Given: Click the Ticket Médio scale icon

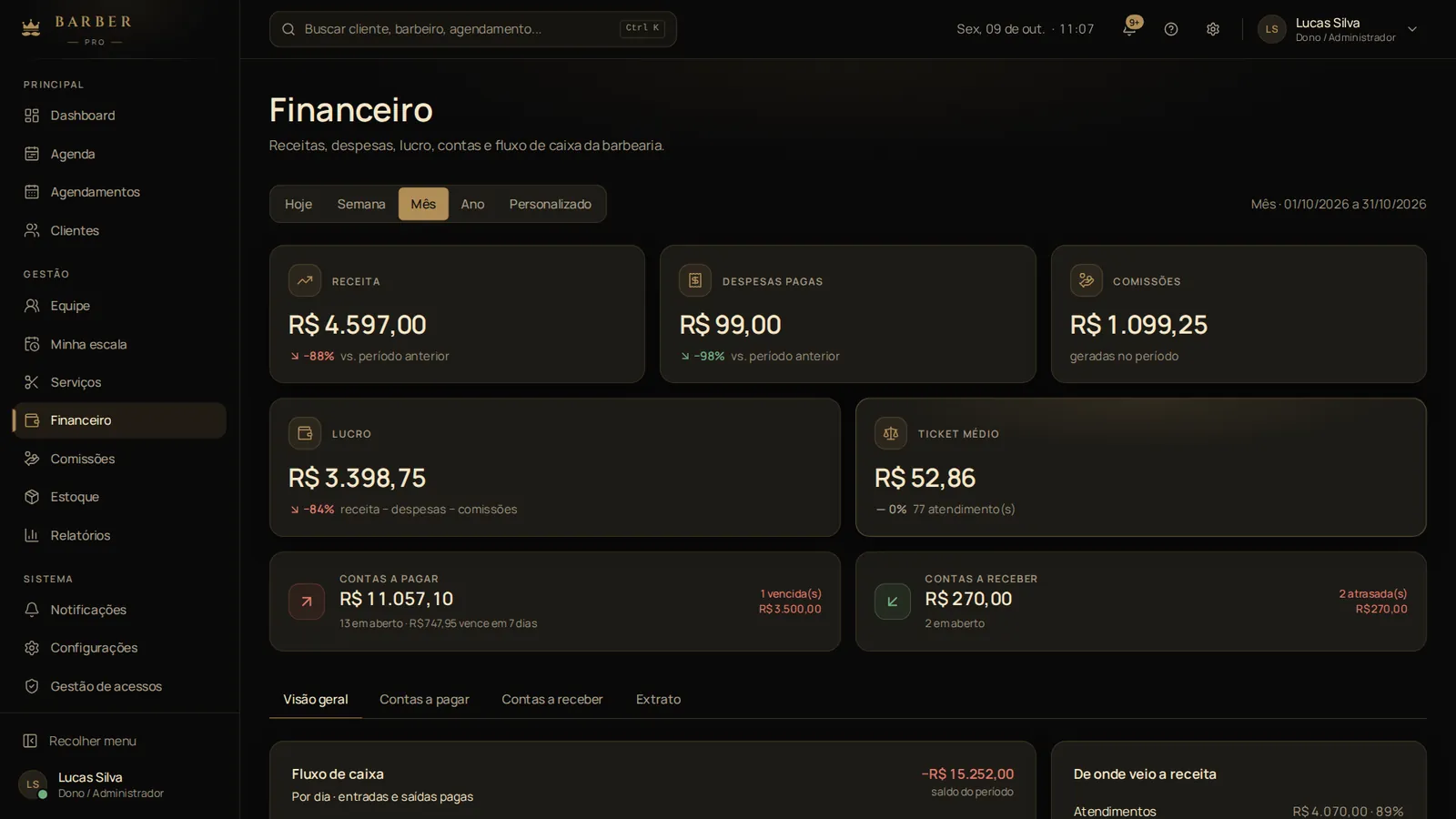Looking at the screenshot, I should point(891,433).
